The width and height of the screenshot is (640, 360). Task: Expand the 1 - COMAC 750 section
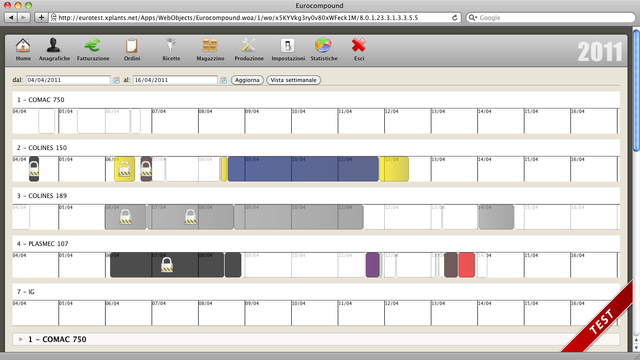pyautogui.click(x=21, y=339)
